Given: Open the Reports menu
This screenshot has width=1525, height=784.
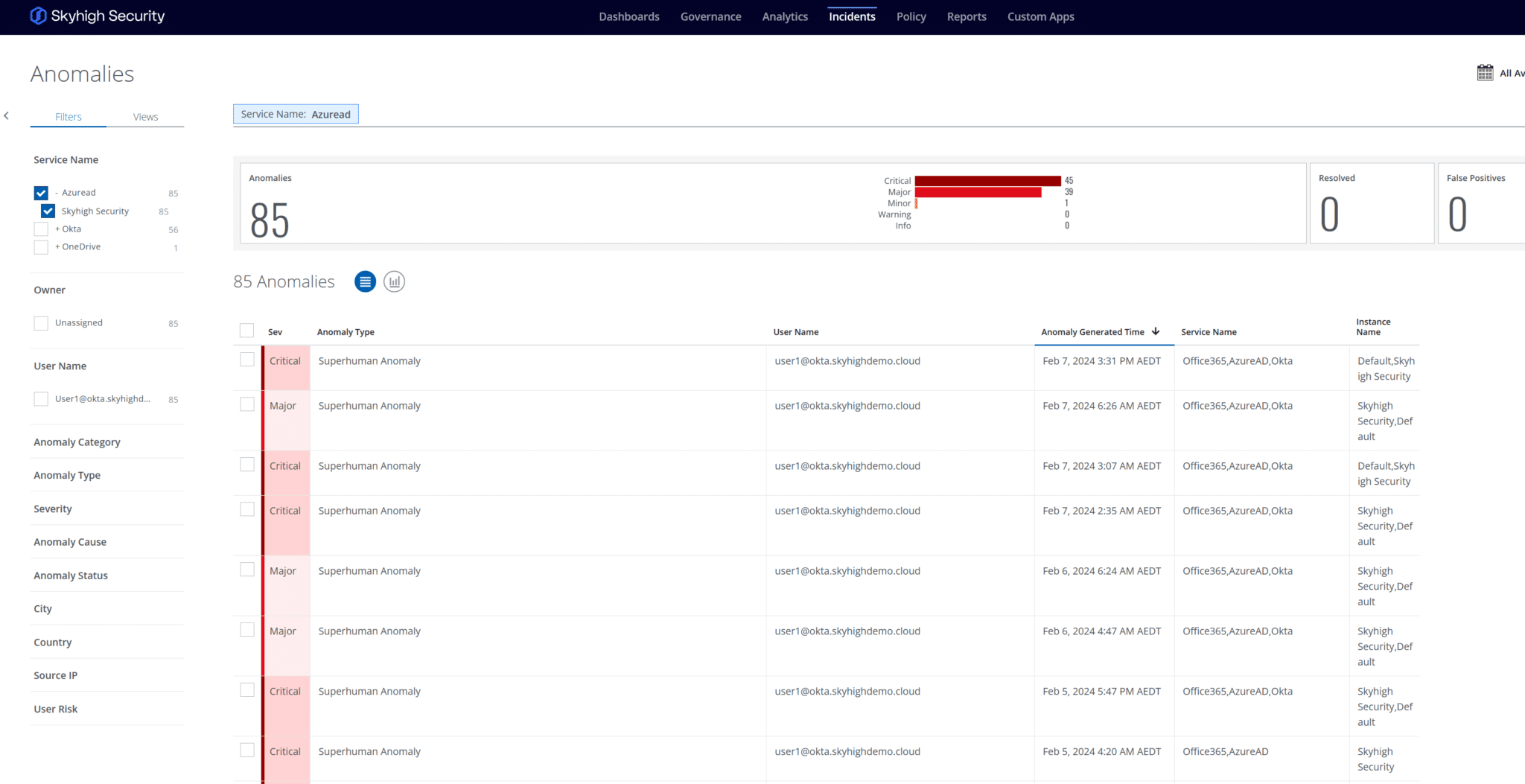Looking at the screenshot, I should [x=966, y=17].
